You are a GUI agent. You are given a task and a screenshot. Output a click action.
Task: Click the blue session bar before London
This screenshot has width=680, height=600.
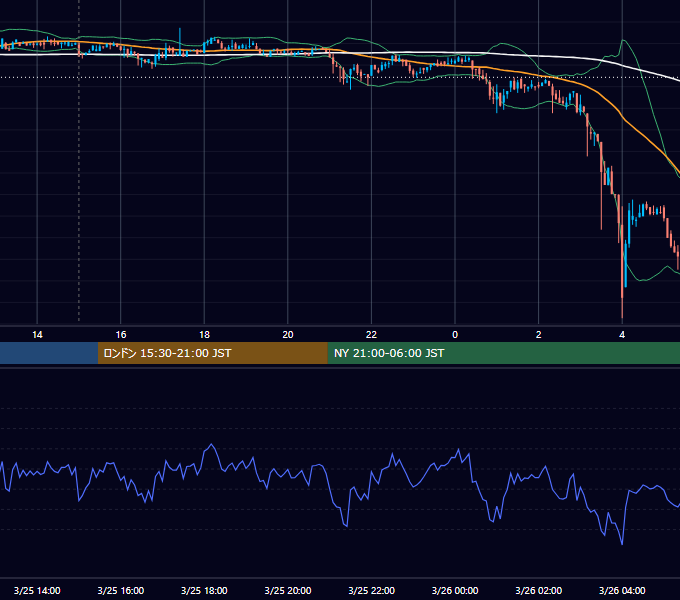point(49,353)
